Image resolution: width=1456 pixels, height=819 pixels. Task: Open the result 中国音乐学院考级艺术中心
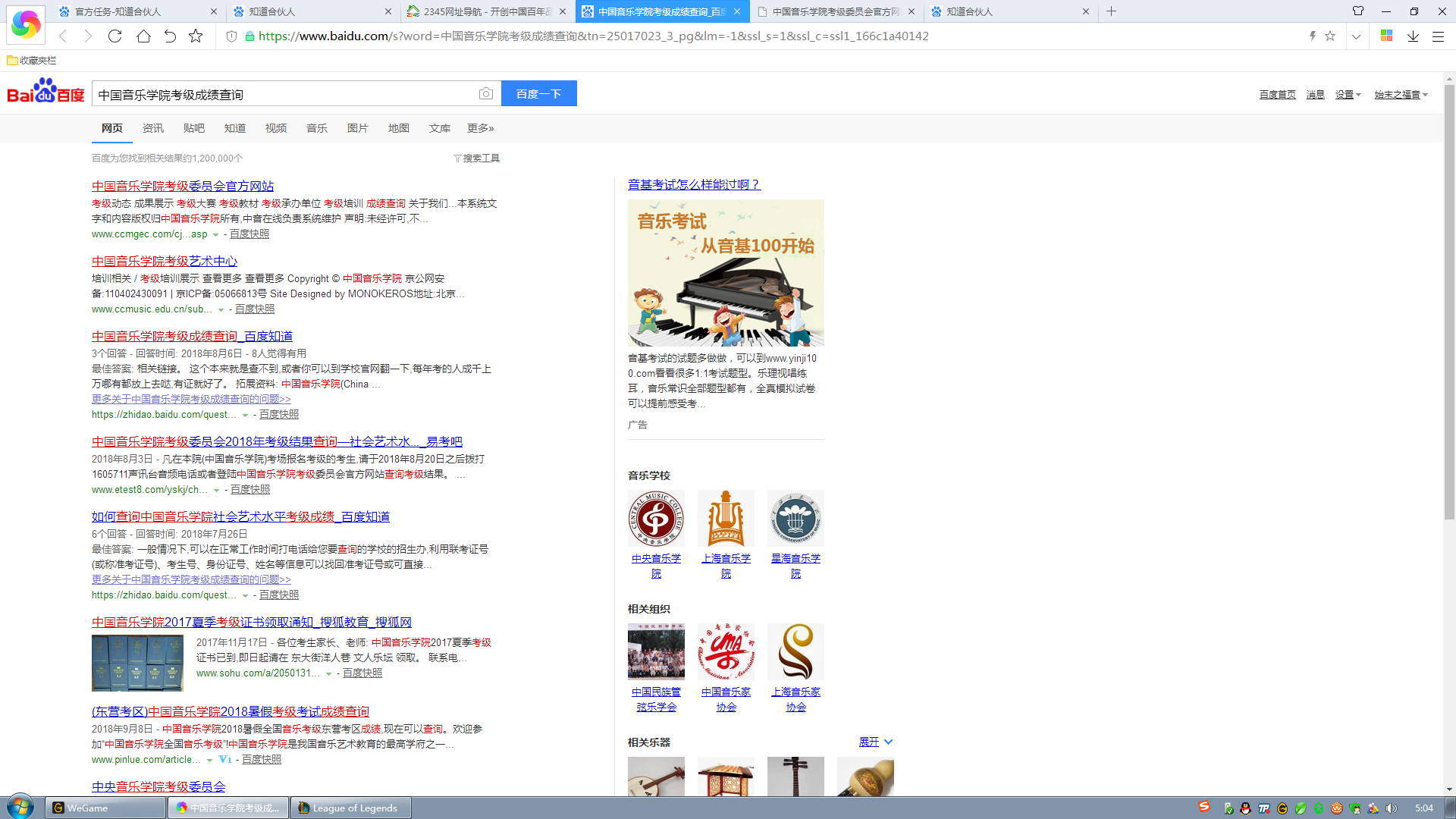pyautogui.click(x=165, y=261)
